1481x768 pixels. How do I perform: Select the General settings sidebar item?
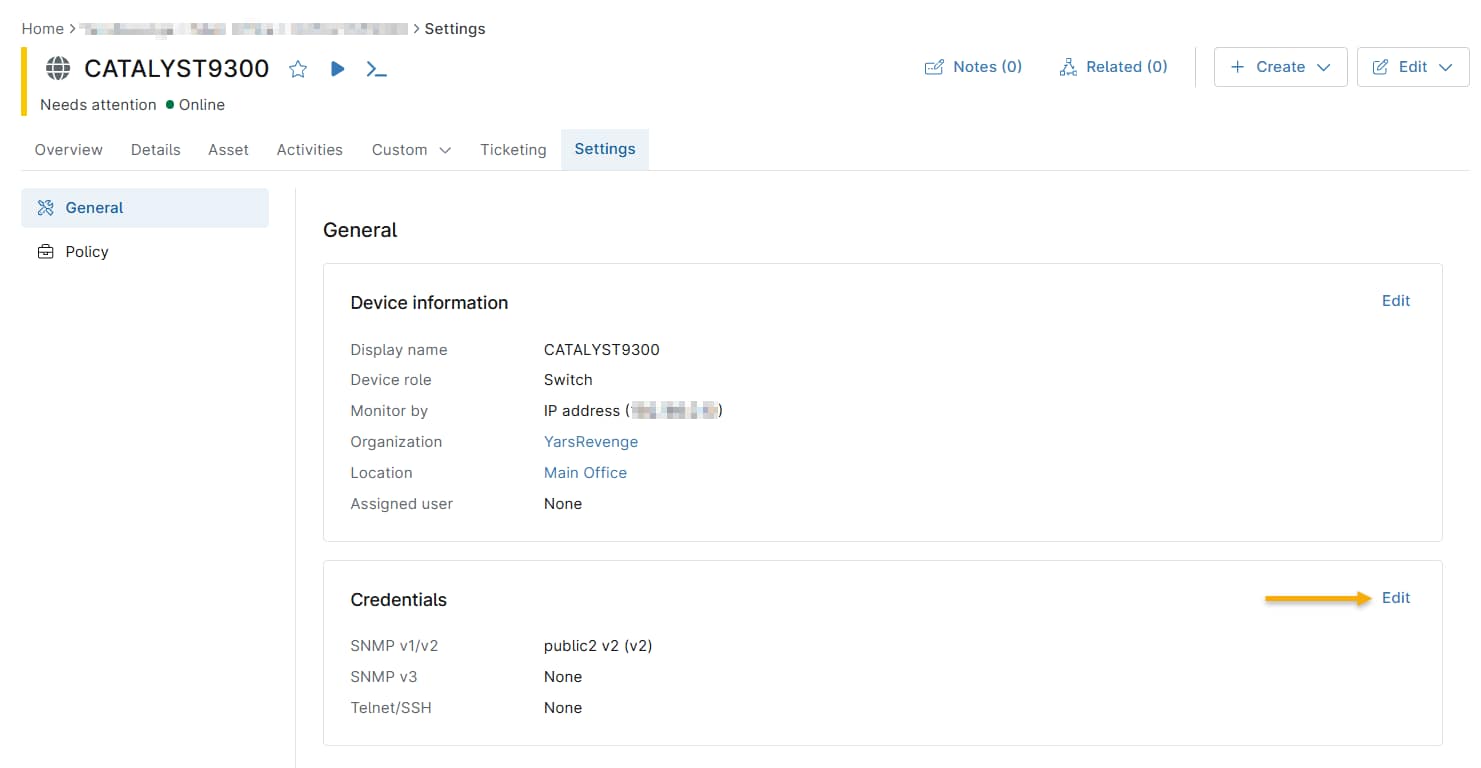[x=145, y=208]
